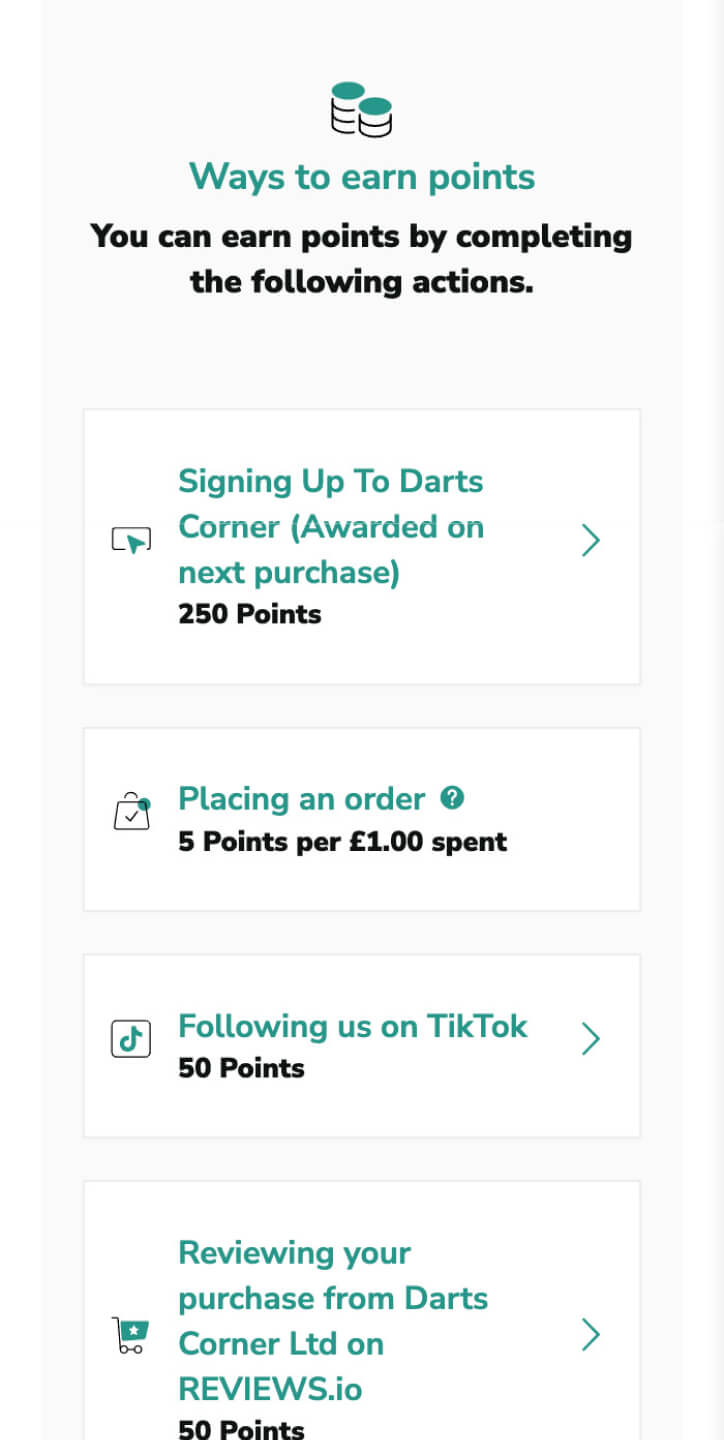Click the 250 Points label
This screenshot has width=724, height=1440.
[250, 614]
